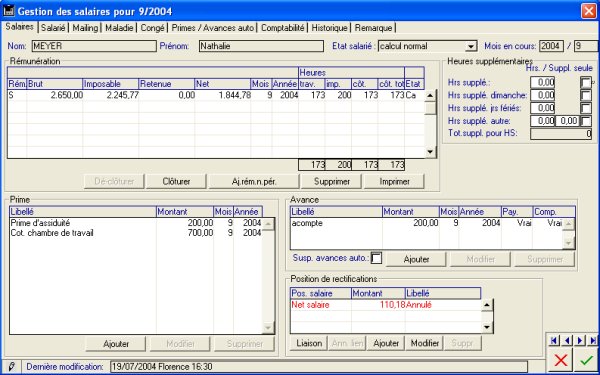600x375 pixels.
Task: Click the Hrs supplé. jrs fériés value field
Action: coord(543,108)
